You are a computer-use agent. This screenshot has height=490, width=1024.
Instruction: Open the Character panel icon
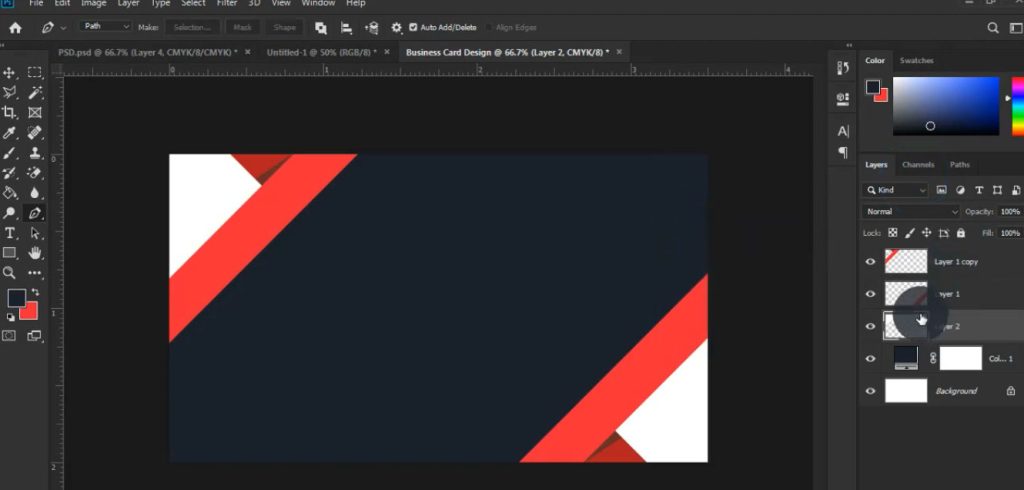[843, 131]
